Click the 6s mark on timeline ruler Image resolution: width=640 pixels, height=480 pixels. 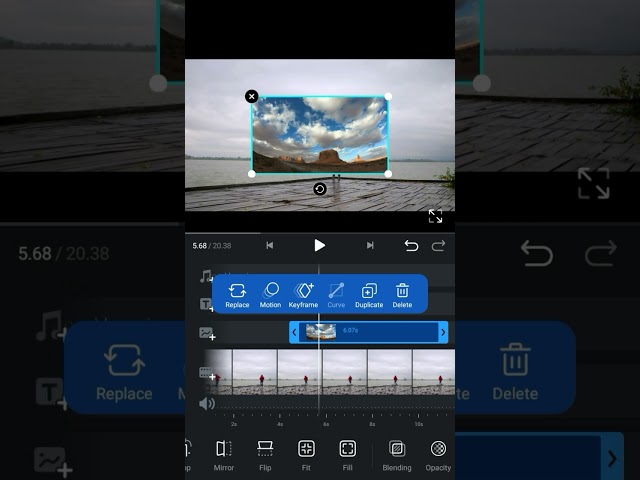tap(326, 424)
